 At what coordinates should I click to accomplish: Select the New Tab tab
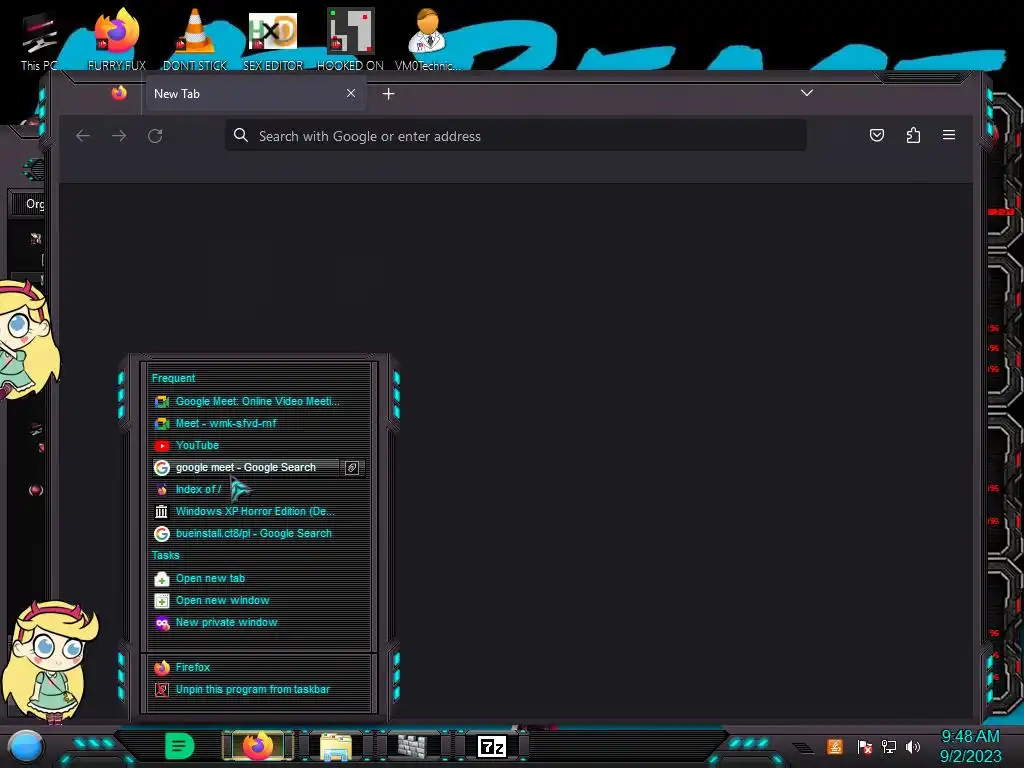click(x=256, y=94)
